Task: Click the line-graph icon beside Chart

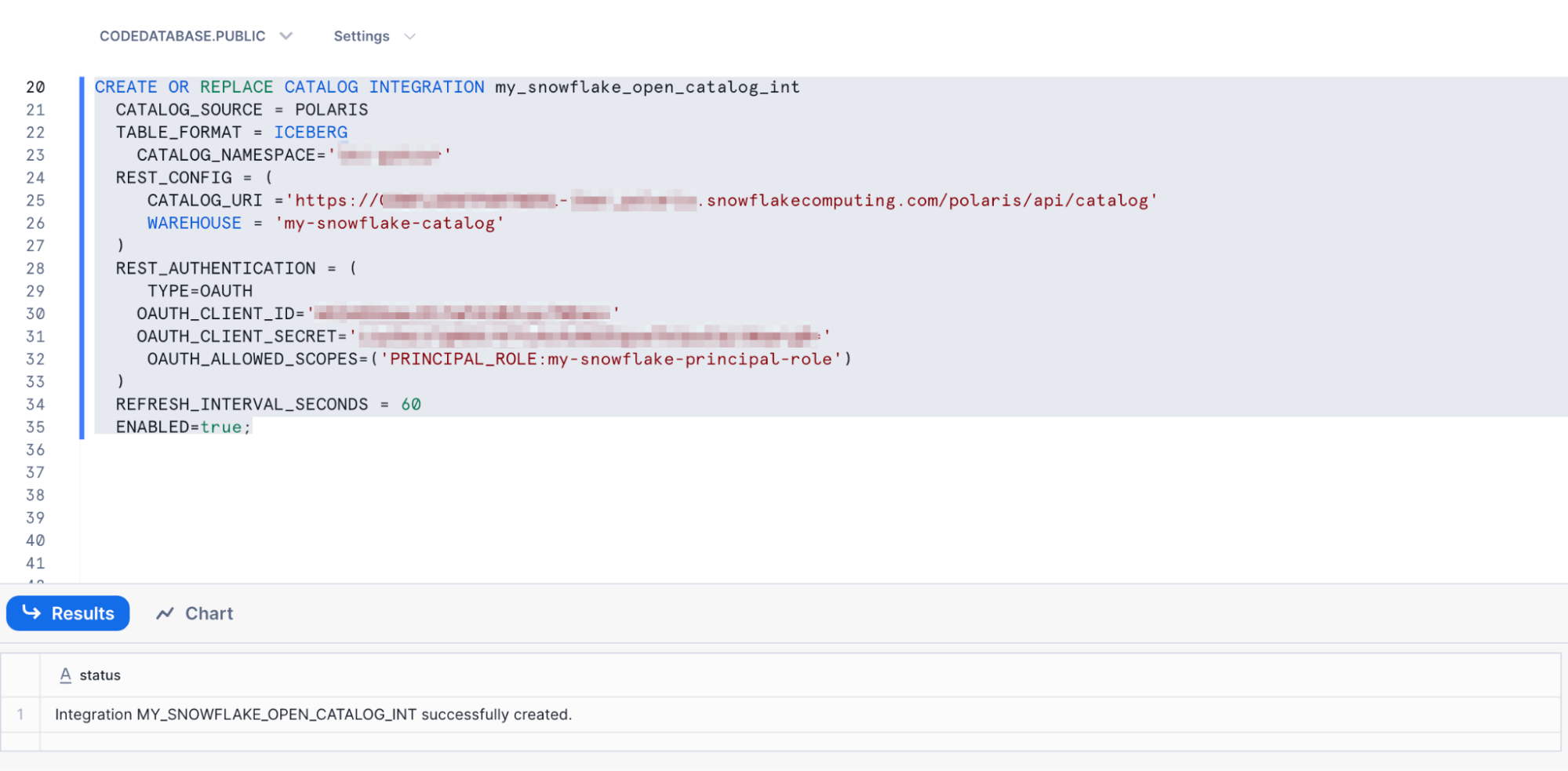Action: click(x=165, y=613)
